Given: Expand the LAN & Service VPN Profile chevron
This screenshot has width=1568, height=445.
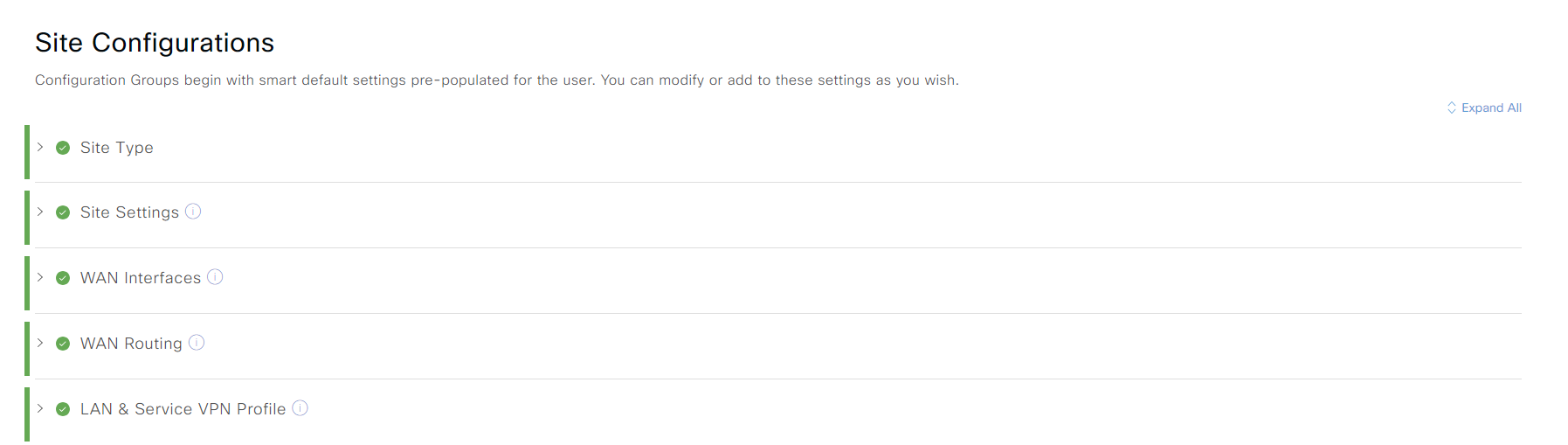Looking at the screenshot, I should pyautogui.click(x=40, y=408).
